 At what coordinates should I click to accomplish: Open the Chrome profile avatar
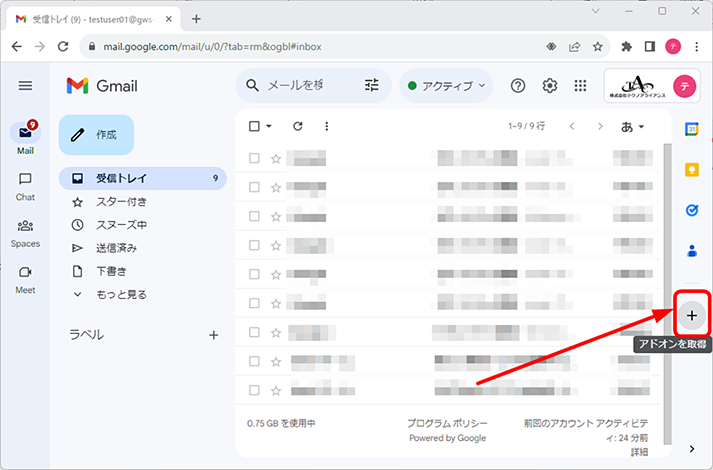click(673, 46)
